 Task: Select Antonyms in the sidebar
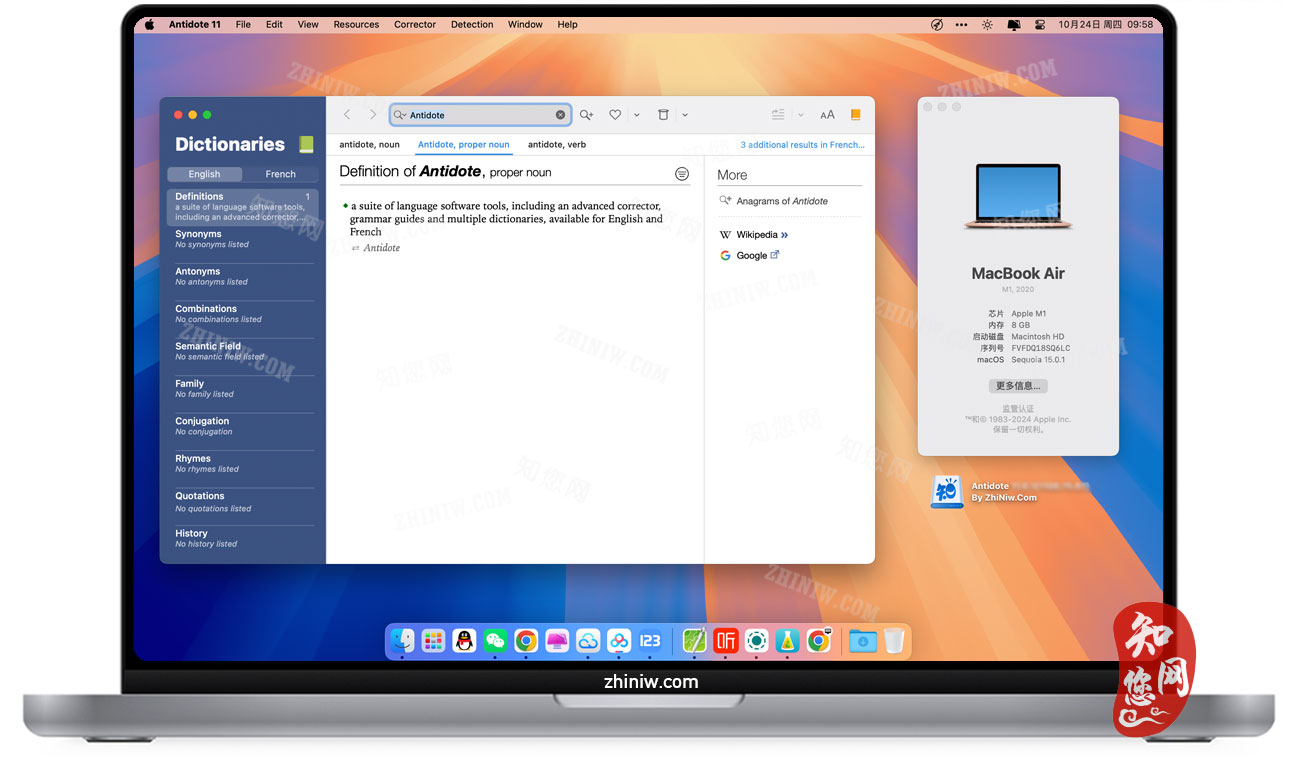(x=242, y=277)
